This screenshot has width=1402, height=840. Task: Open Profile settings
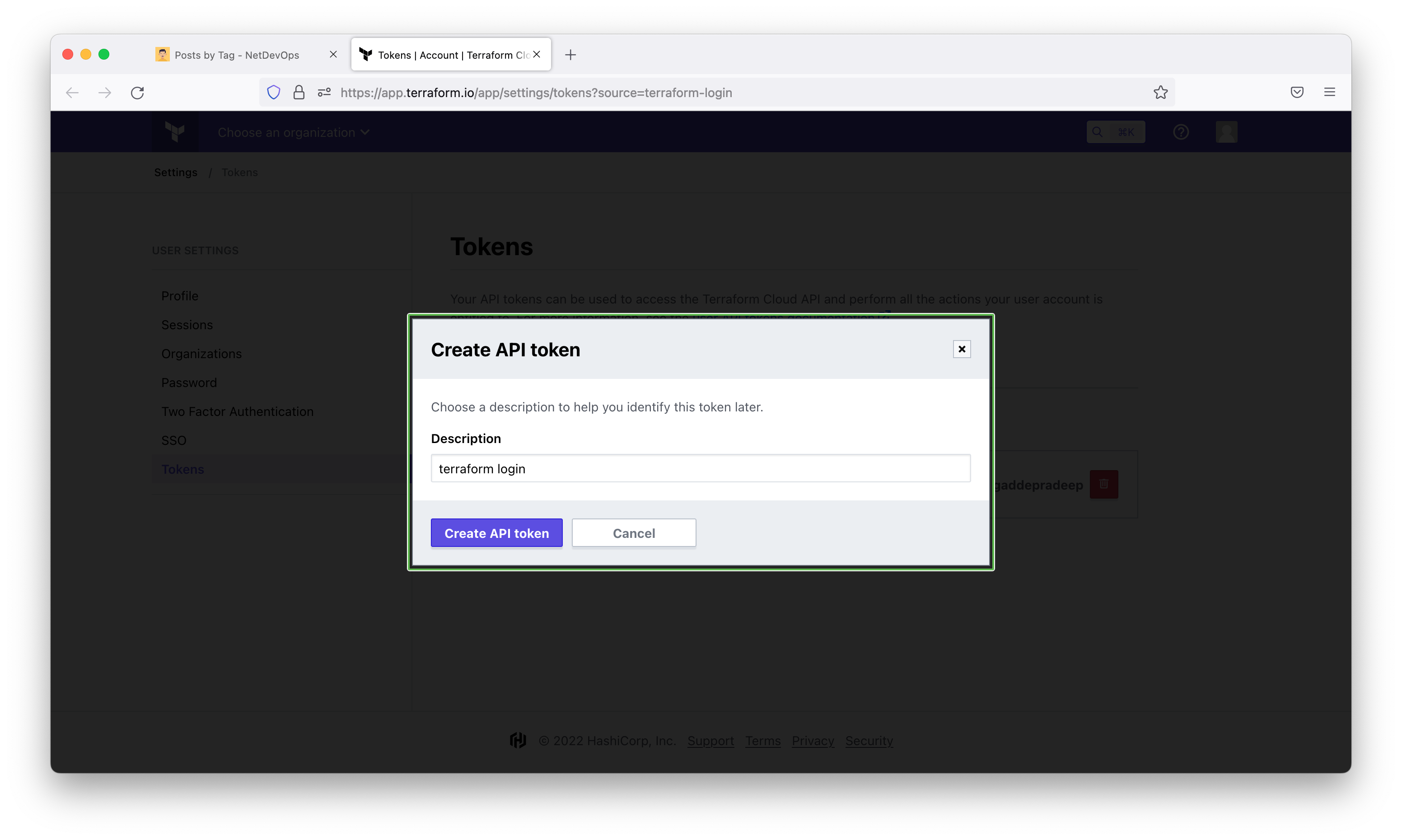click(x=179, y=296)
